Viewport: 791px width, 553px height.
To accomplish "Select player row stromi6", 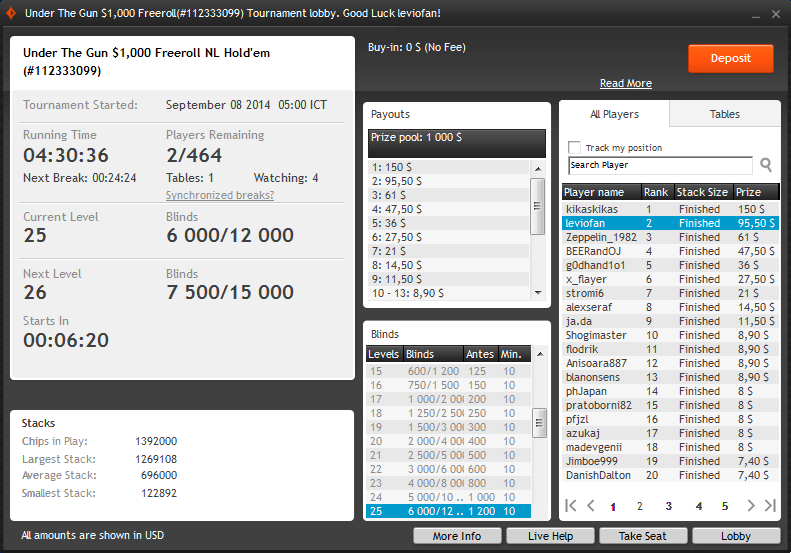I will [670, 293].
